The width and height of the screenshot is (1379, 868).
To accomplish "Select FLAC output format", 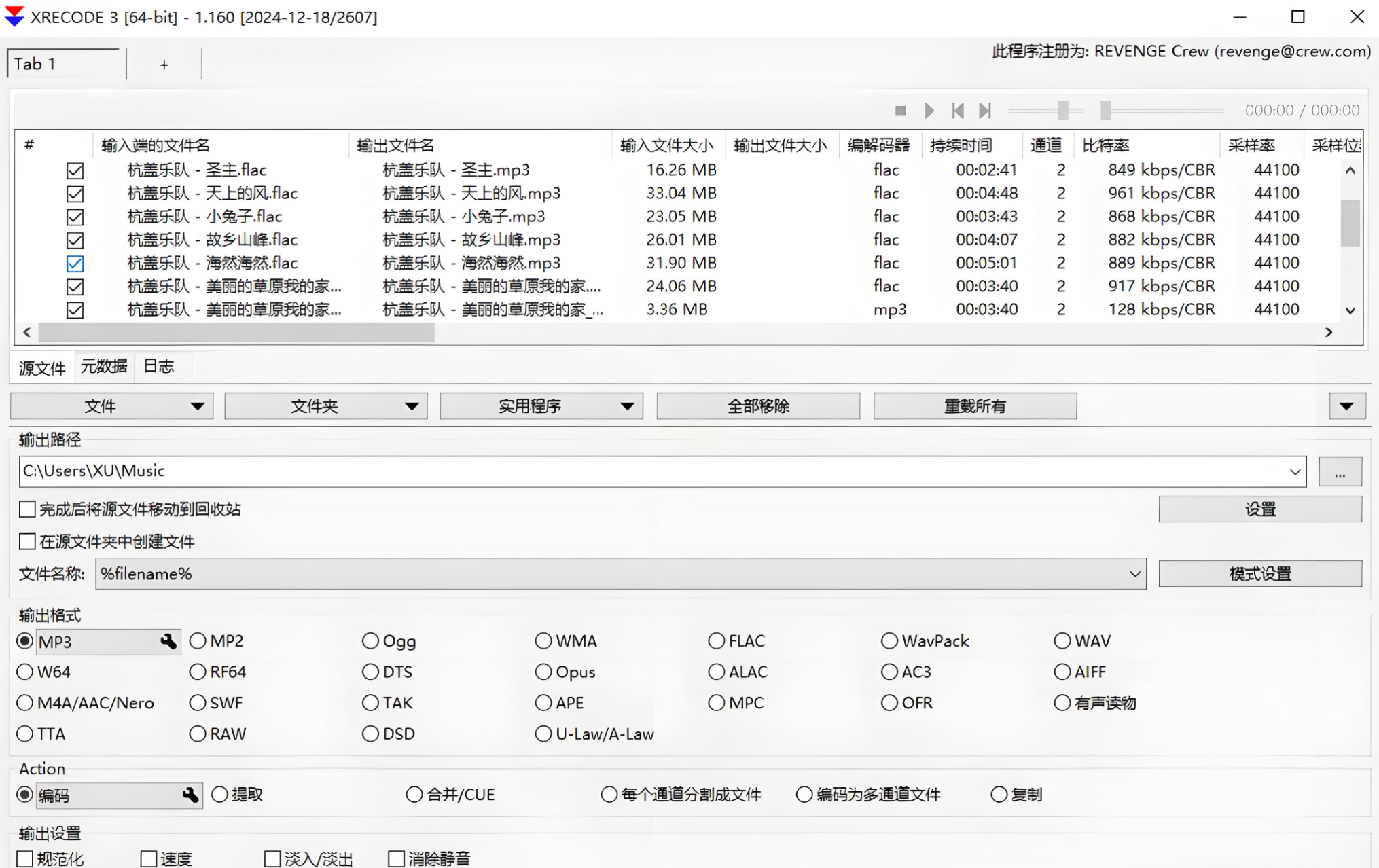I will click(717, 641).
